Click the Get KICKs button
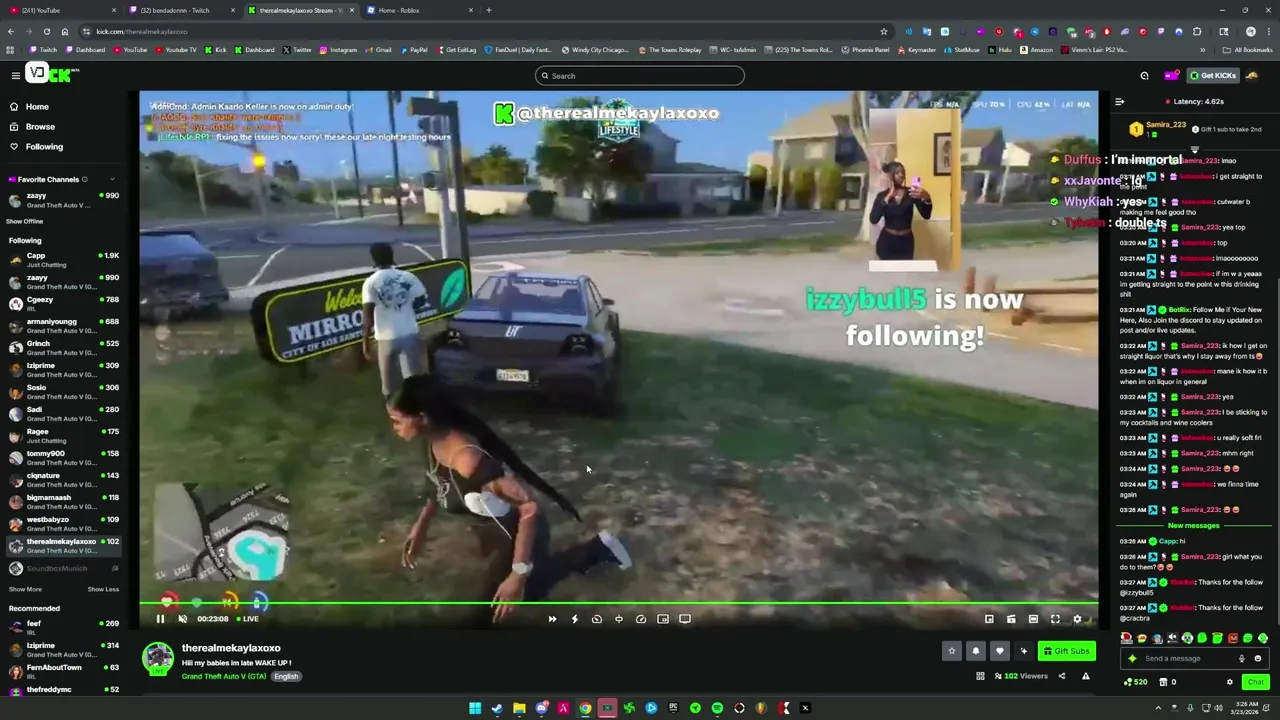1280x720 pixels. pyautogui.click(x=1212, y=75)
